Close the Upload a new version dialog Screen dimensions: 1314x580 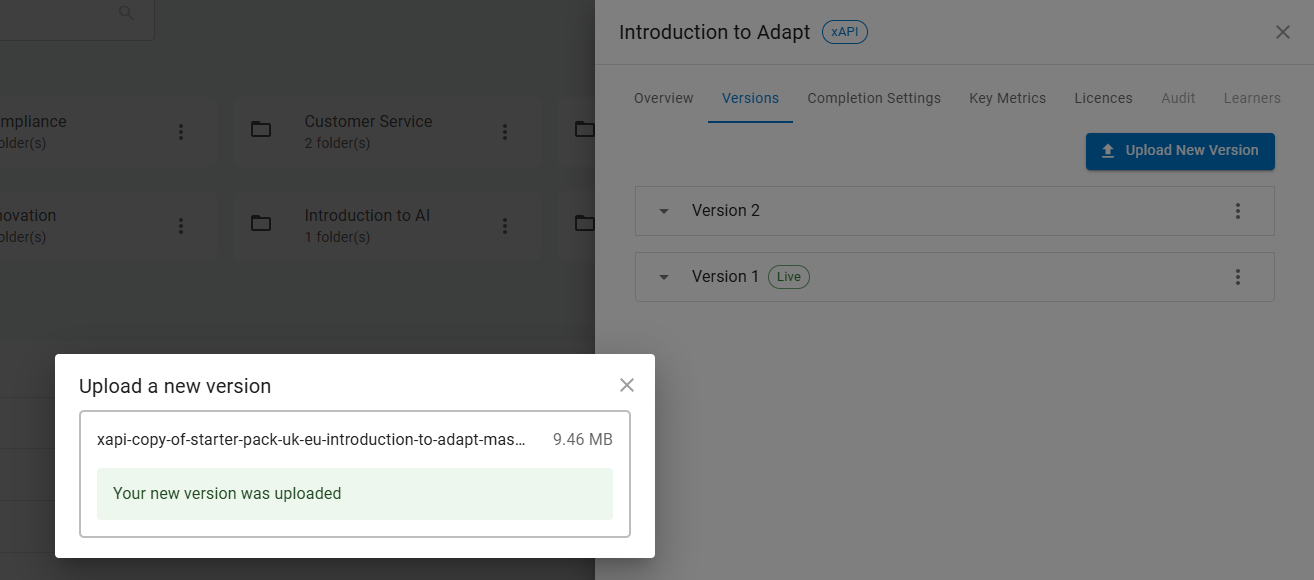[627, 386]
